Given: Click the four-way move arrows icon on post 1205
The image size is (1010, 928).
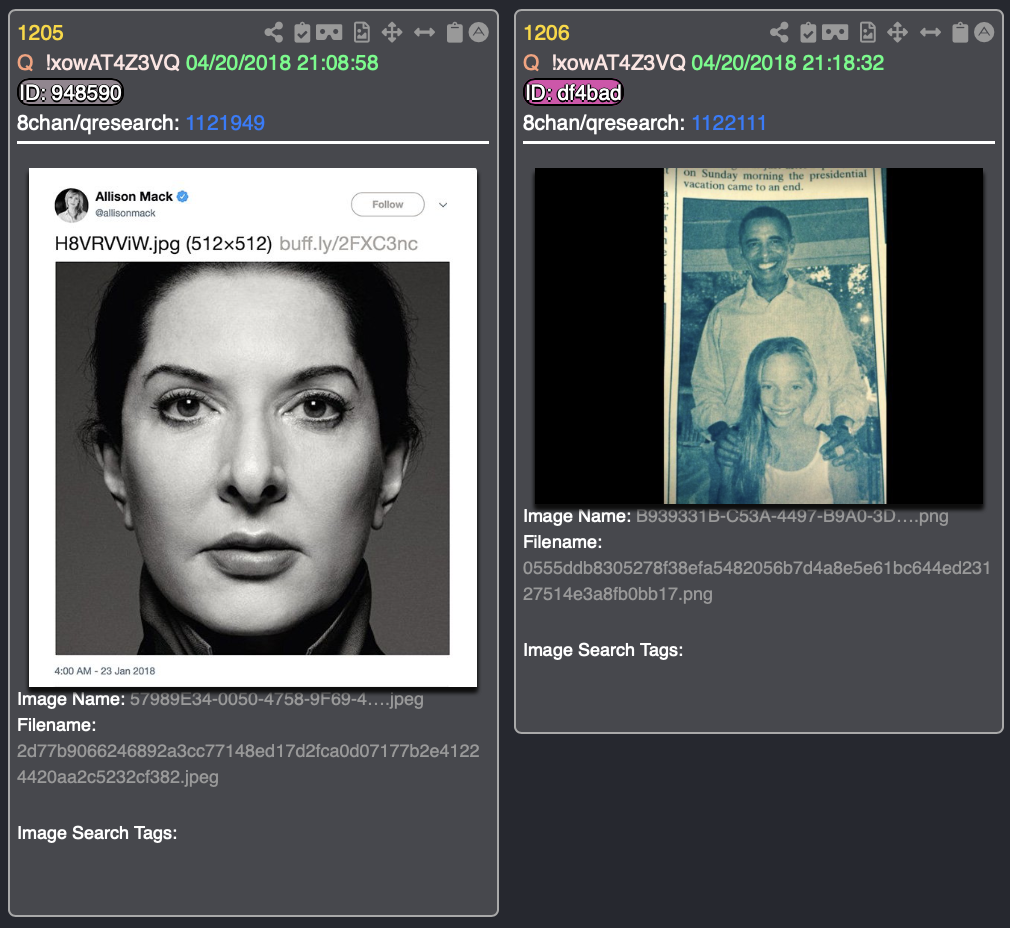Looking at the screenshot, I should click(392, 32).
